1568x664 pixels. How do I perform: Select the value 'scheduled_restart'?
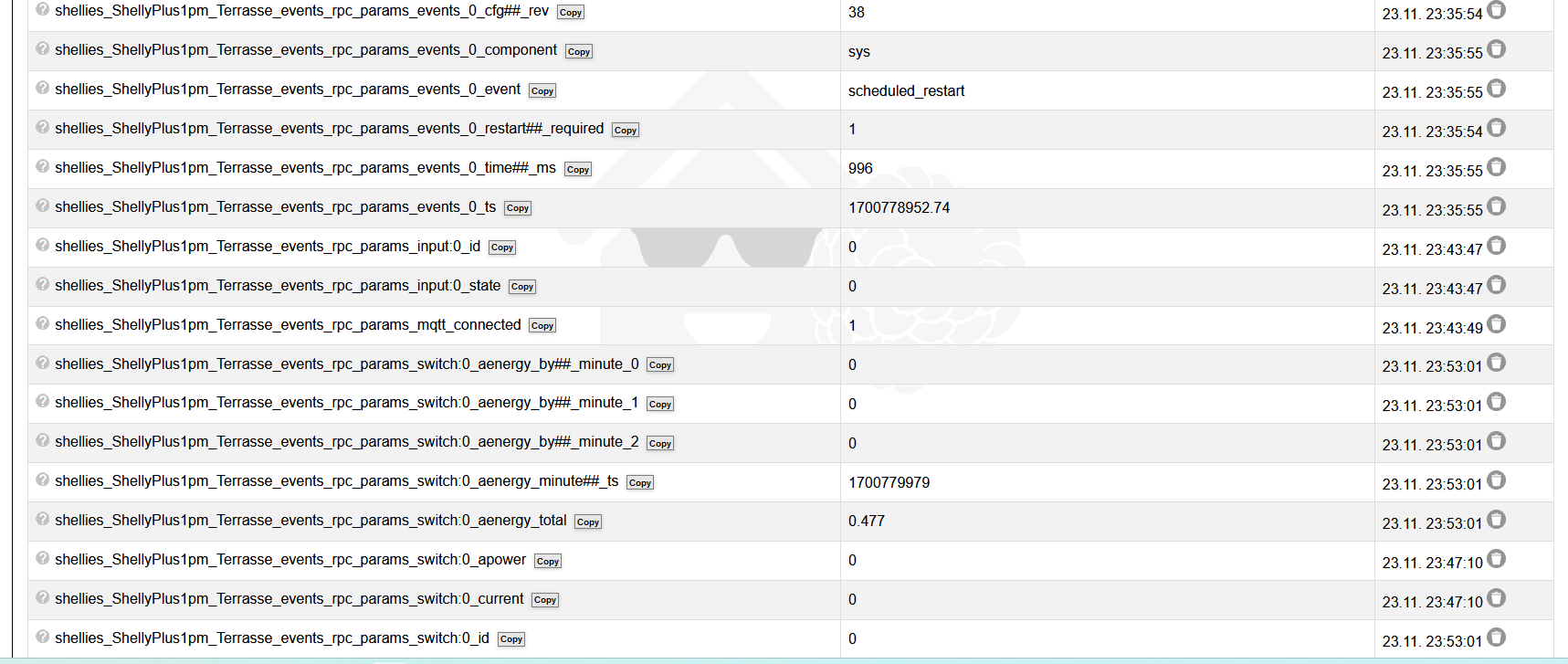(906, 91)
